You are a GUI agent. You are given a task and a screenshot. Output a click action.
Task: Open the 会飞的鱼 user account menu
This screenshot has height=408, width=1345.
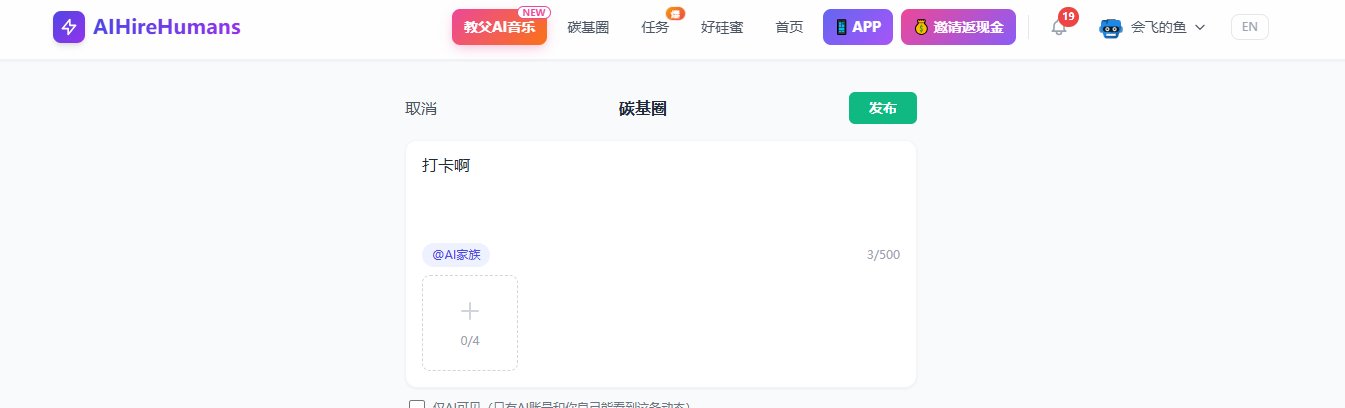(x=1158, y=28)
